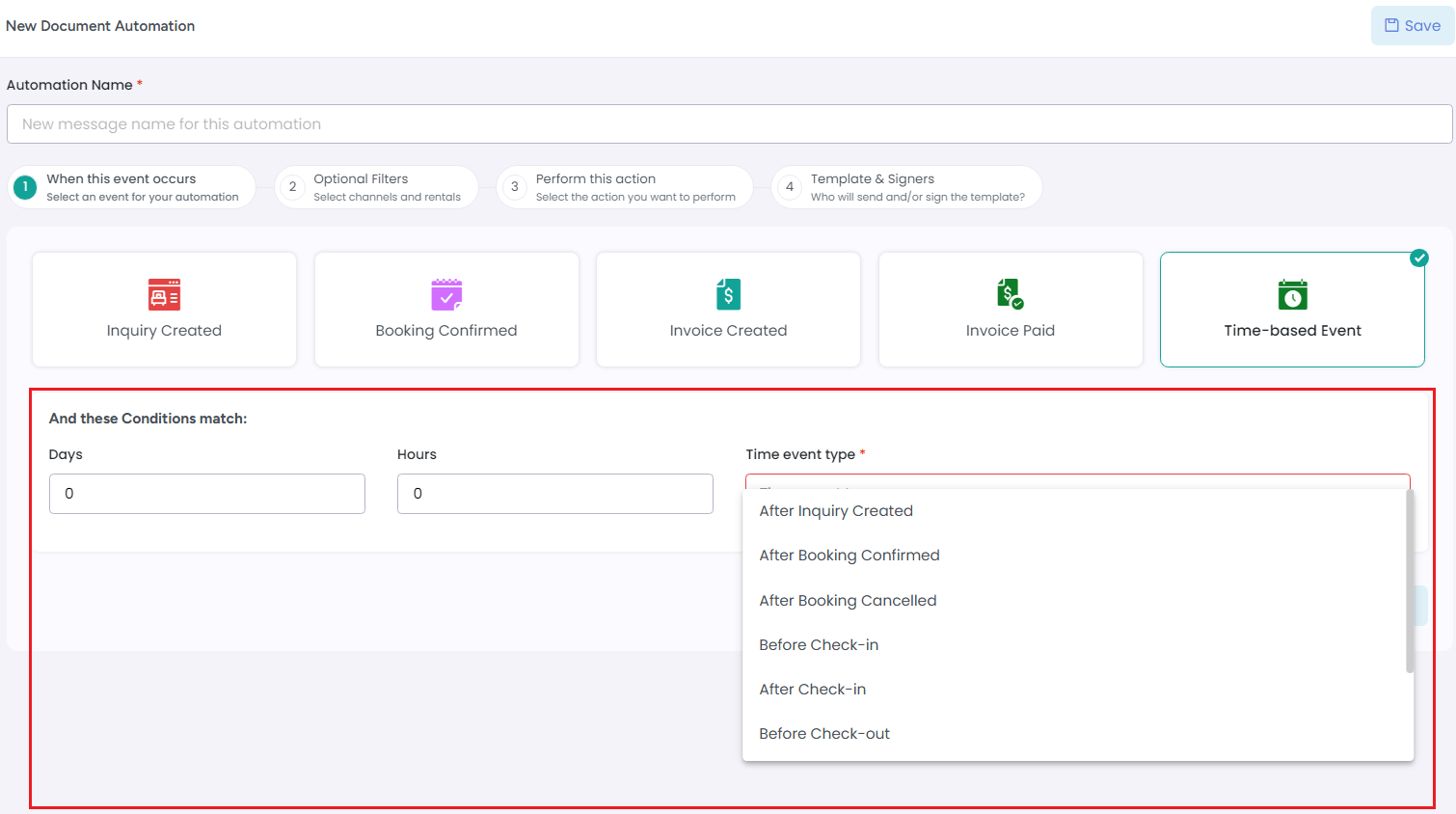Click the teal Invoice Created document icon
The image size is (1456, 814).
(x=729, y=294)
